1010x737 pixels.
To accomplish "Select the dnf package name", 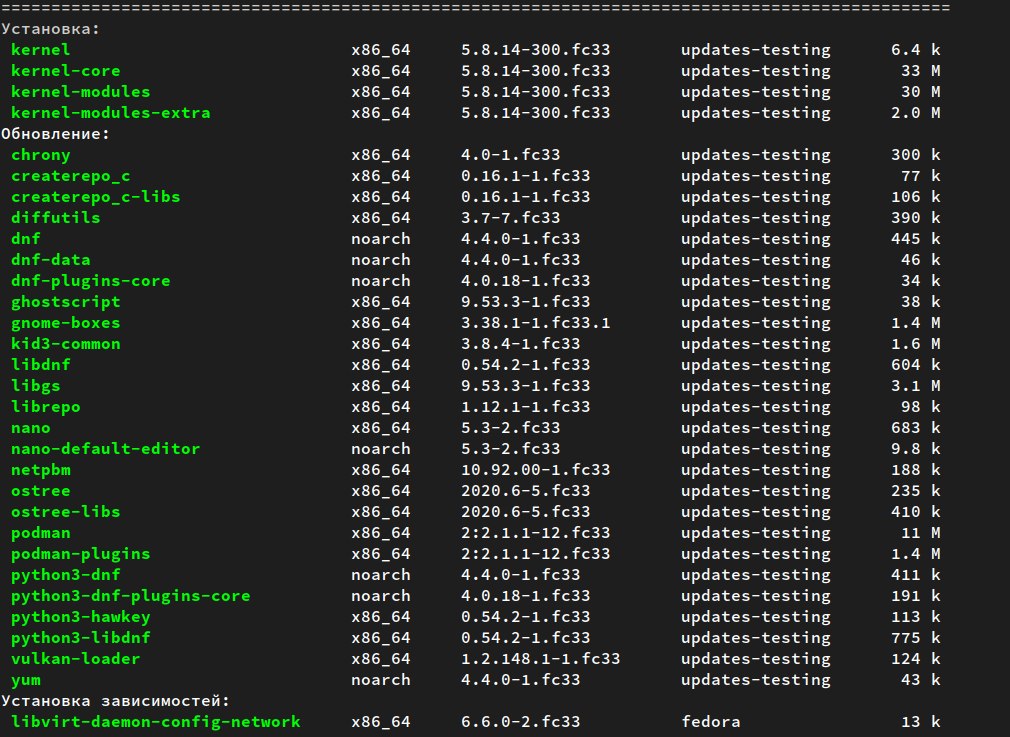I will point(26,239).
